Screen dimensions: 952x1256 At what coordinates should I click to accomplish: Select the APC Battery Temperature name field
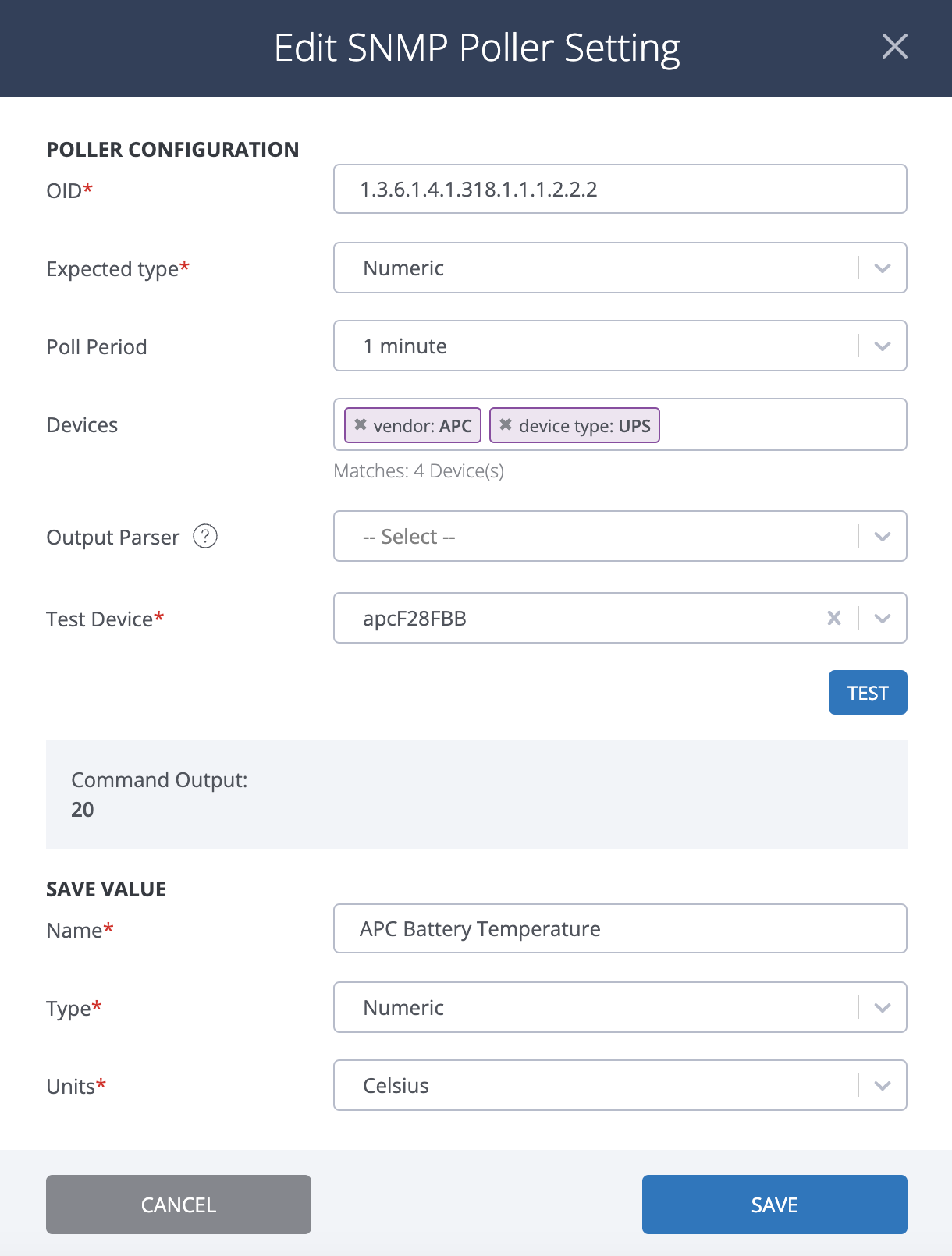620,928
